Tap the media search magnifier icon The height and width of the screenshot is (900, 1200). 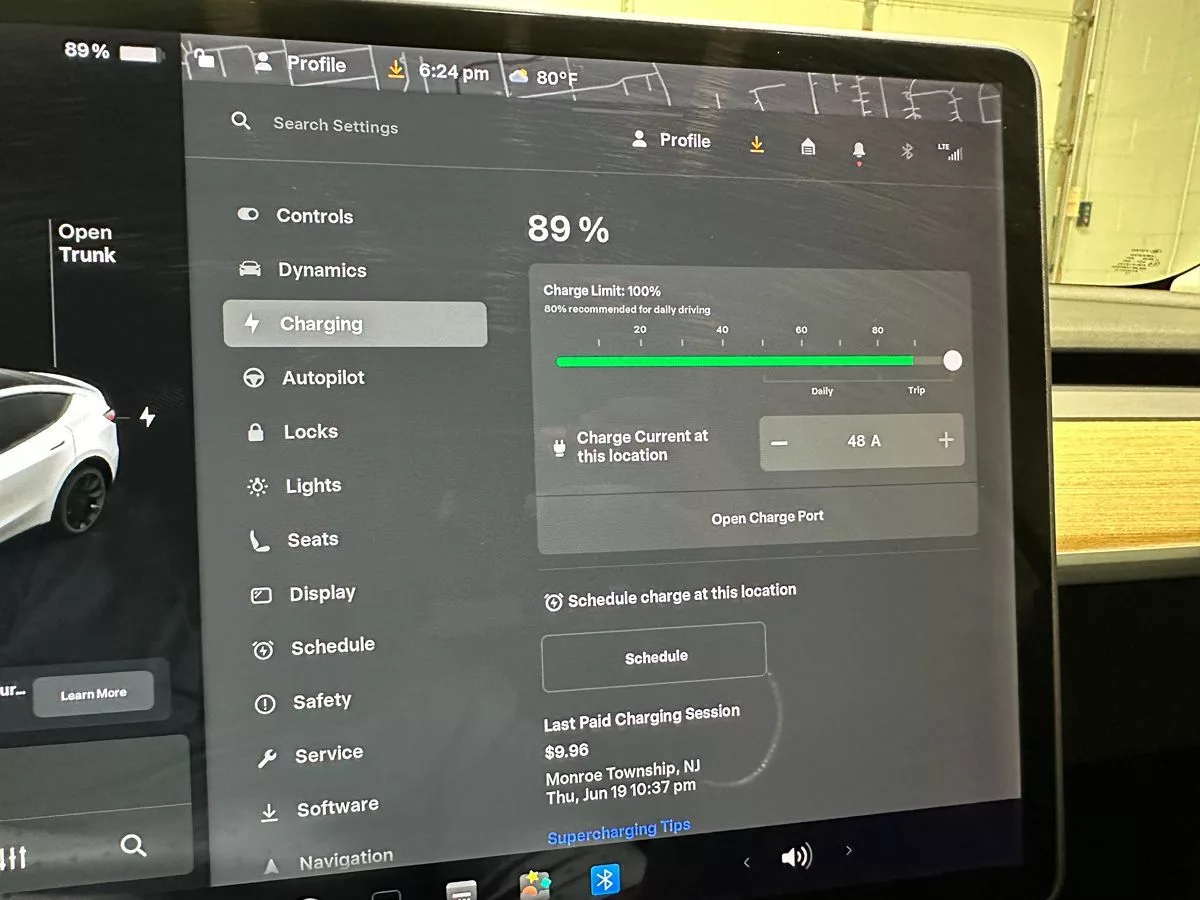[x=133, y=846]
